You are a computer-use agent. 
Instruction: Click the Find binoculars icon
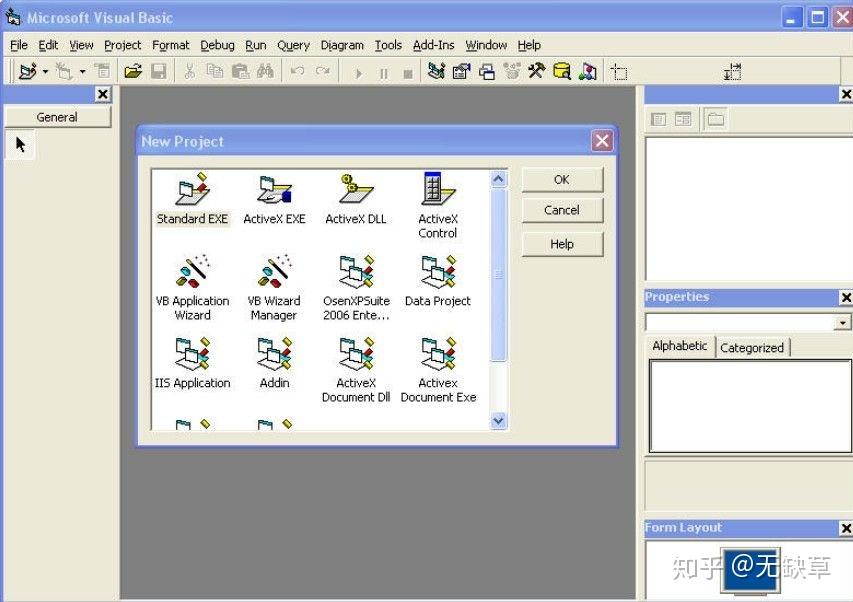tap(265, 71)
